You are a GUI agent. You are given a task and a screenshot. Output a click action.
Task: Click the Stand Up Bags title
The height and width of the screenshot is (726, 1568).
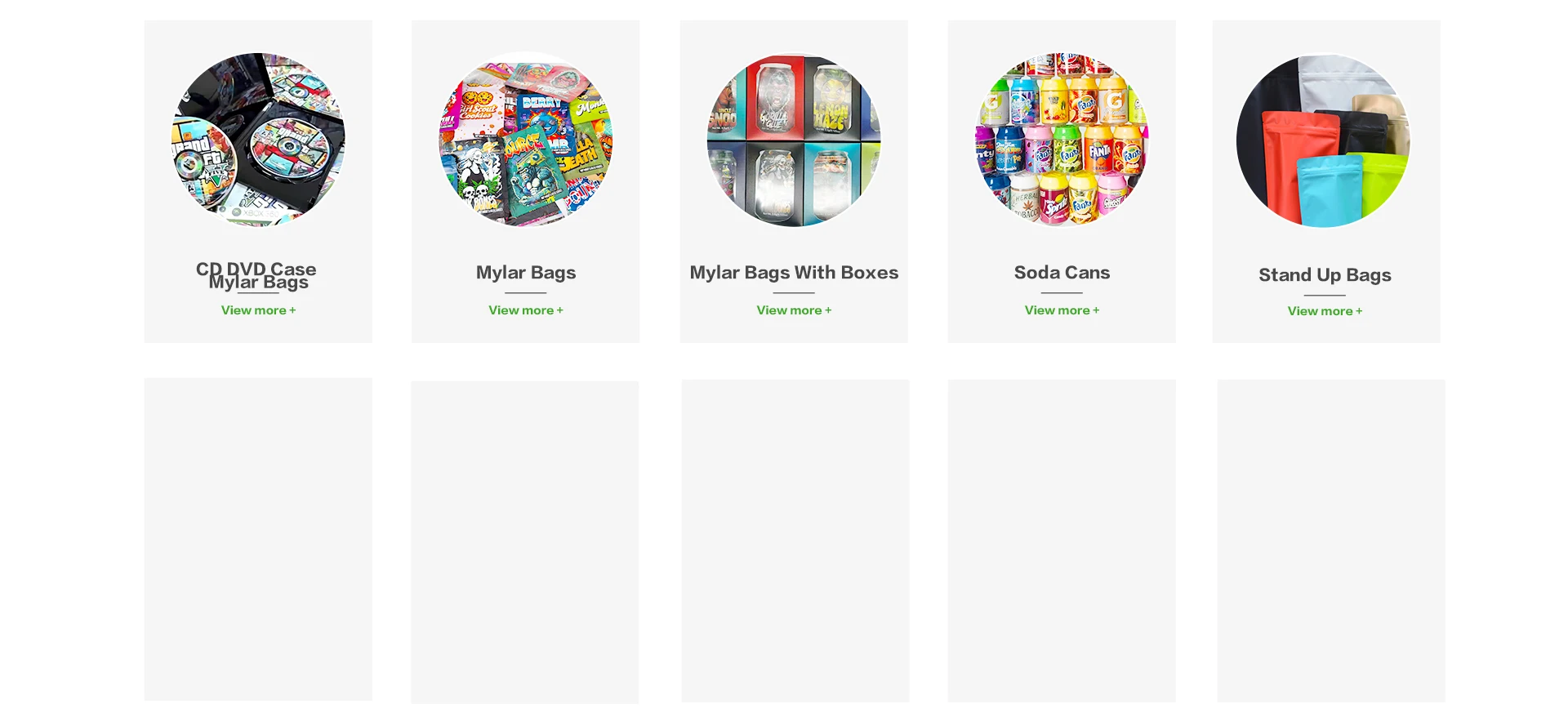coord(1325,275)
